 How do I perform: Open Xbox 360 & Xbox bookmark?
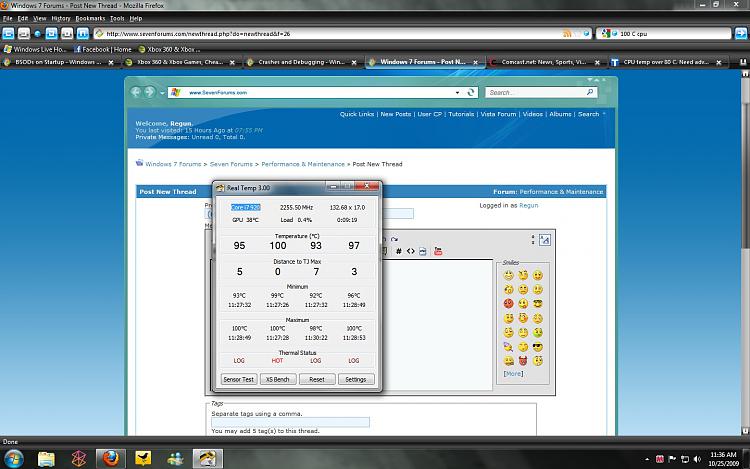tap(169, 49)
